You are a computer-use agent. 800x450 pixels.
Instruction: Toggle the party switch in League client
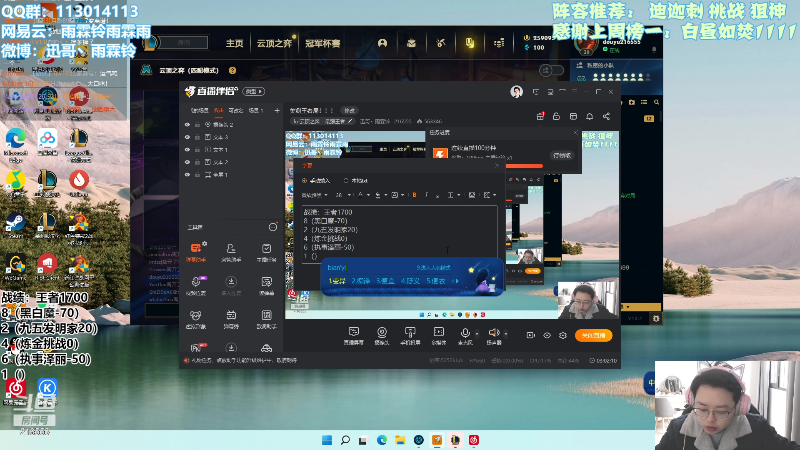(552, 70)
